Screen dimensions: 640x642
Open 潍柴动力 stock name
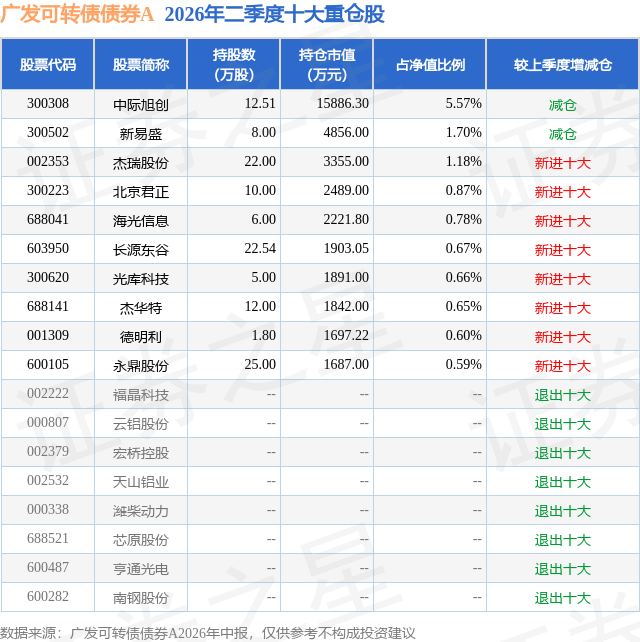pos(140,511)
